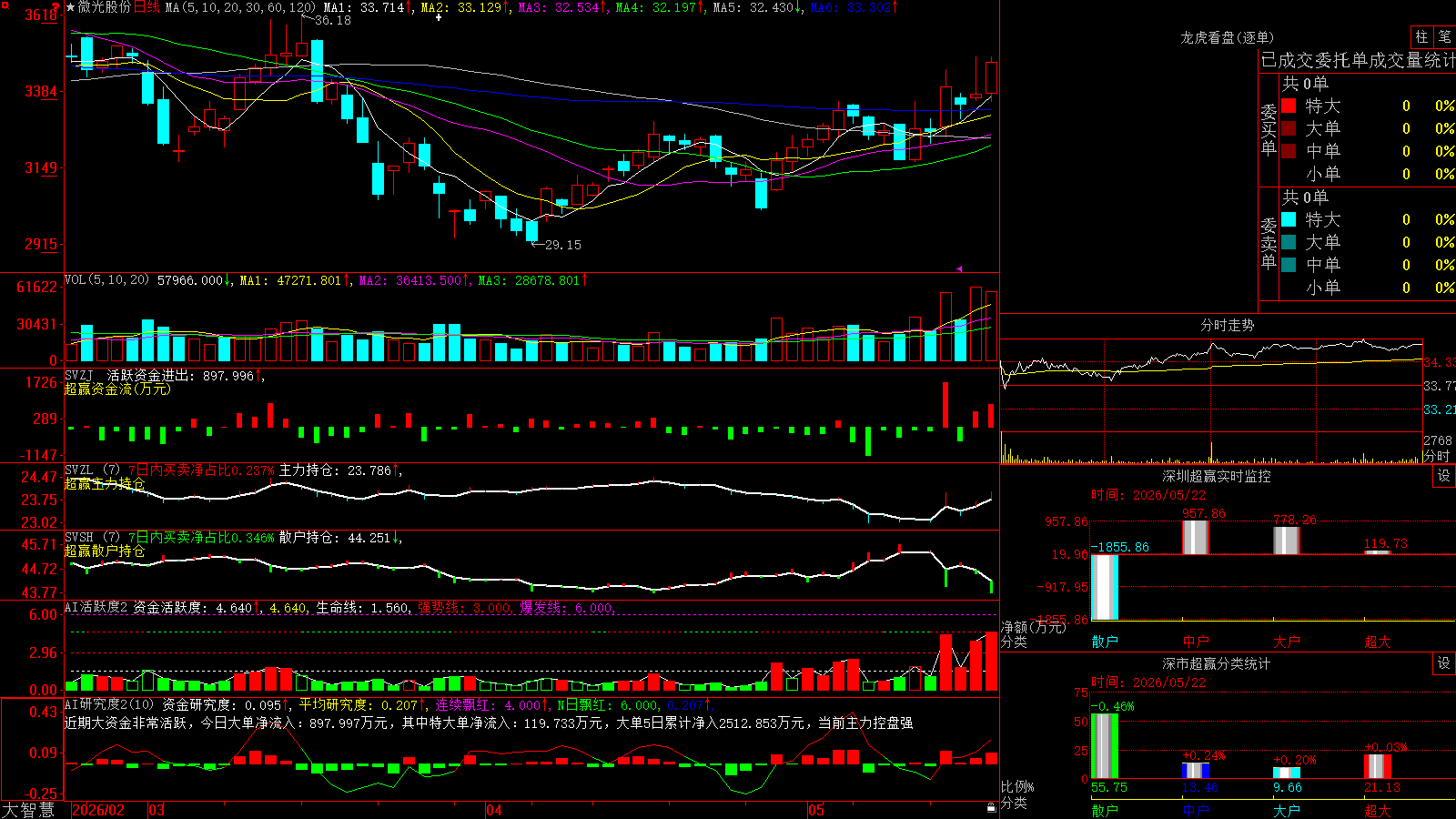Click the 04 month marker on the time axis

[494, 810]
